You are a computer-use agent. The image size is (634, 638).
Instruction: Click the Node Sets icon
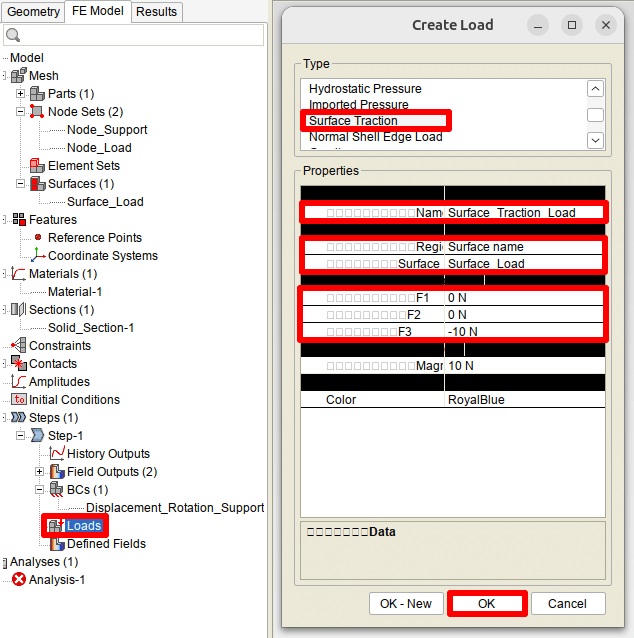(x=37, y=111)
